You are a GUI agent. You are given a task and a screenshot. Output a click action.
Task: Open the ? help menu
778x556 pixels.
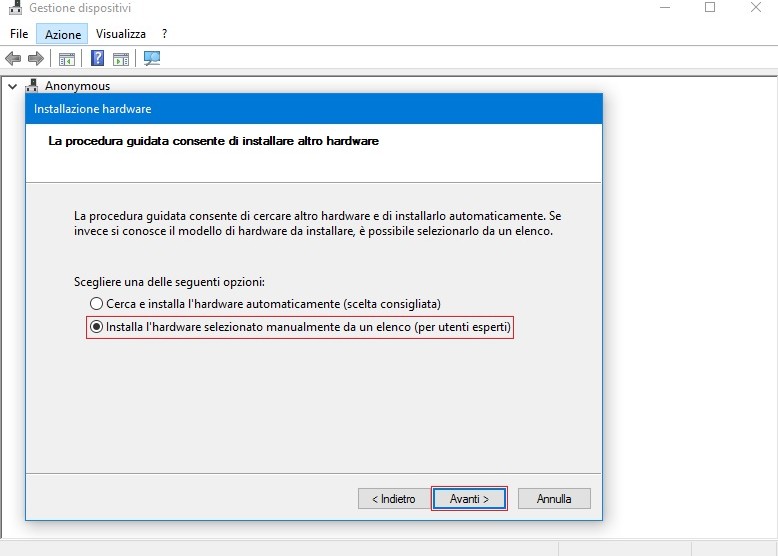164,34
